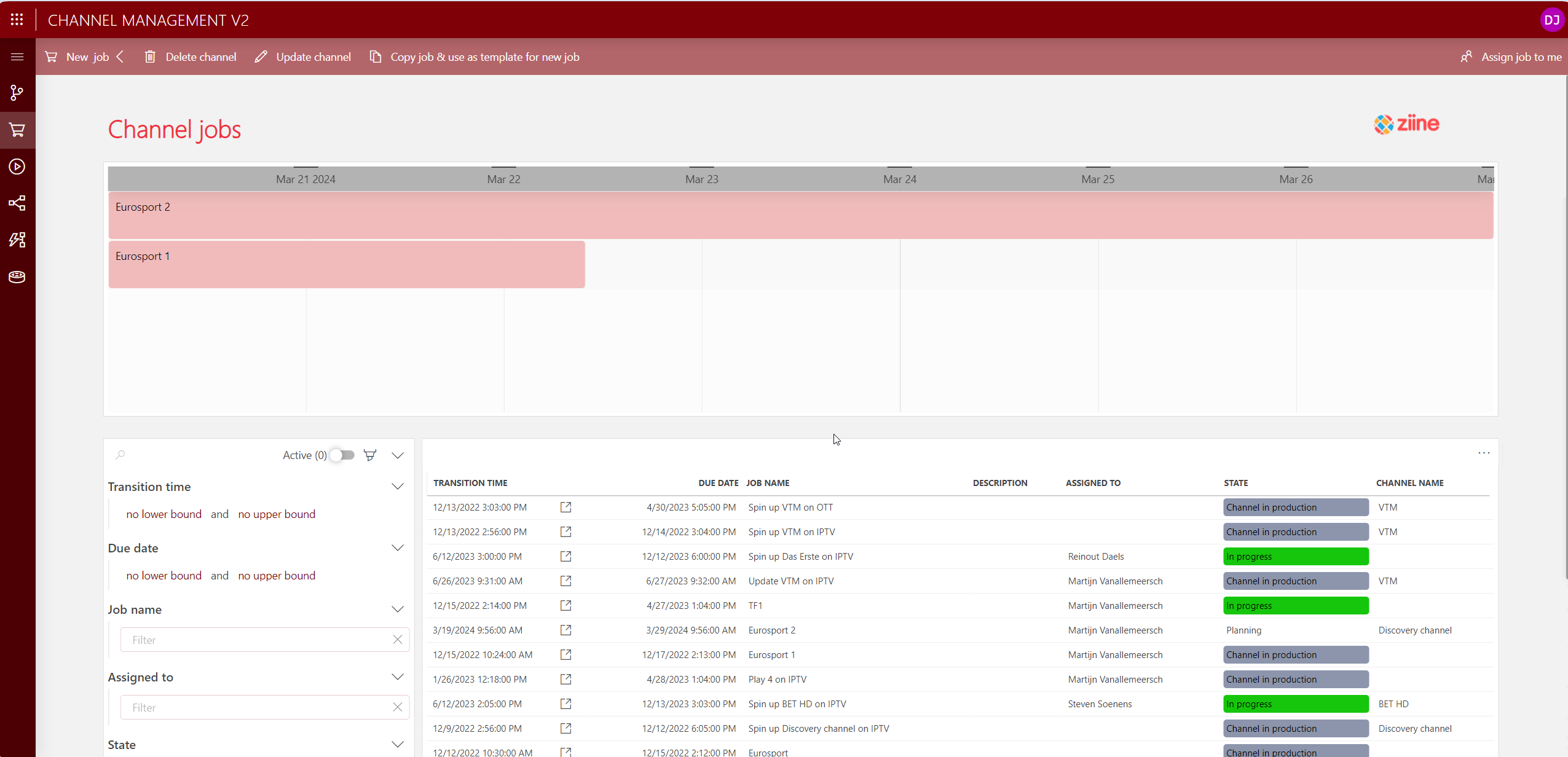Set Transition time no lower bound
1568x757 pixels.
tap(164, 514)
